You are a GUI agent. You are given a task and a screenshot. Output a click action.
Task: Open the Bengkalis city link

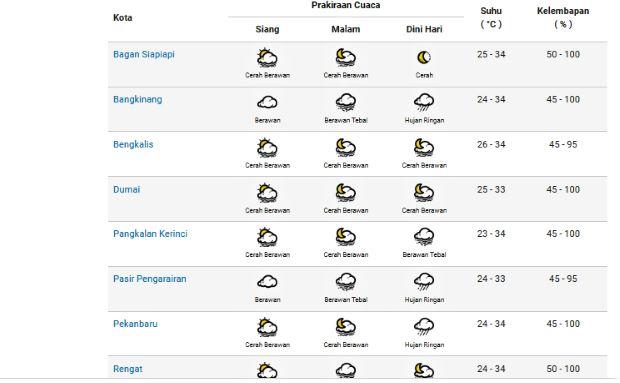point(133,145)
